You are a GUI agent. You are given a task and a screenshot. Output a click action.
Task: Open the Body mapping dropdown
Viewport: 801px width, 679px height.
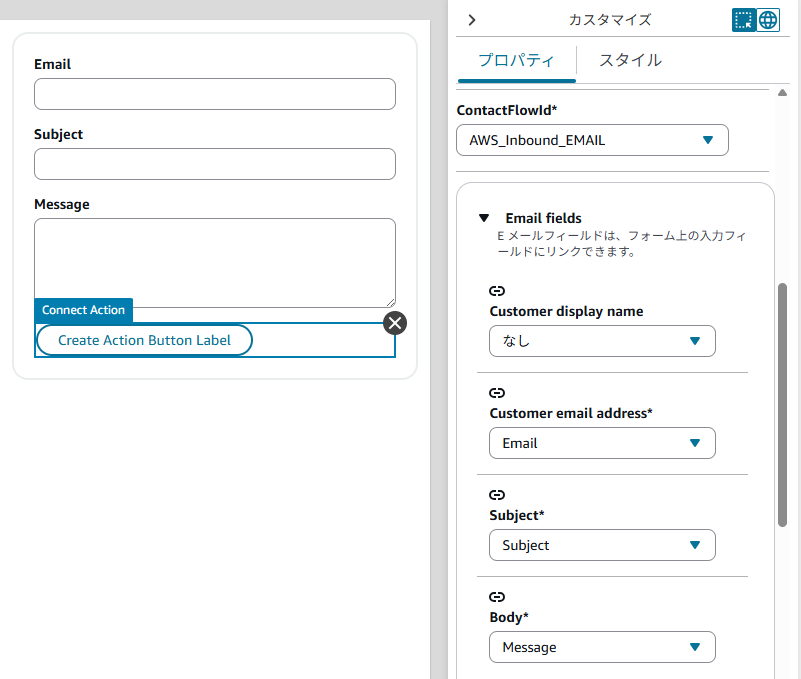[602, 647]
